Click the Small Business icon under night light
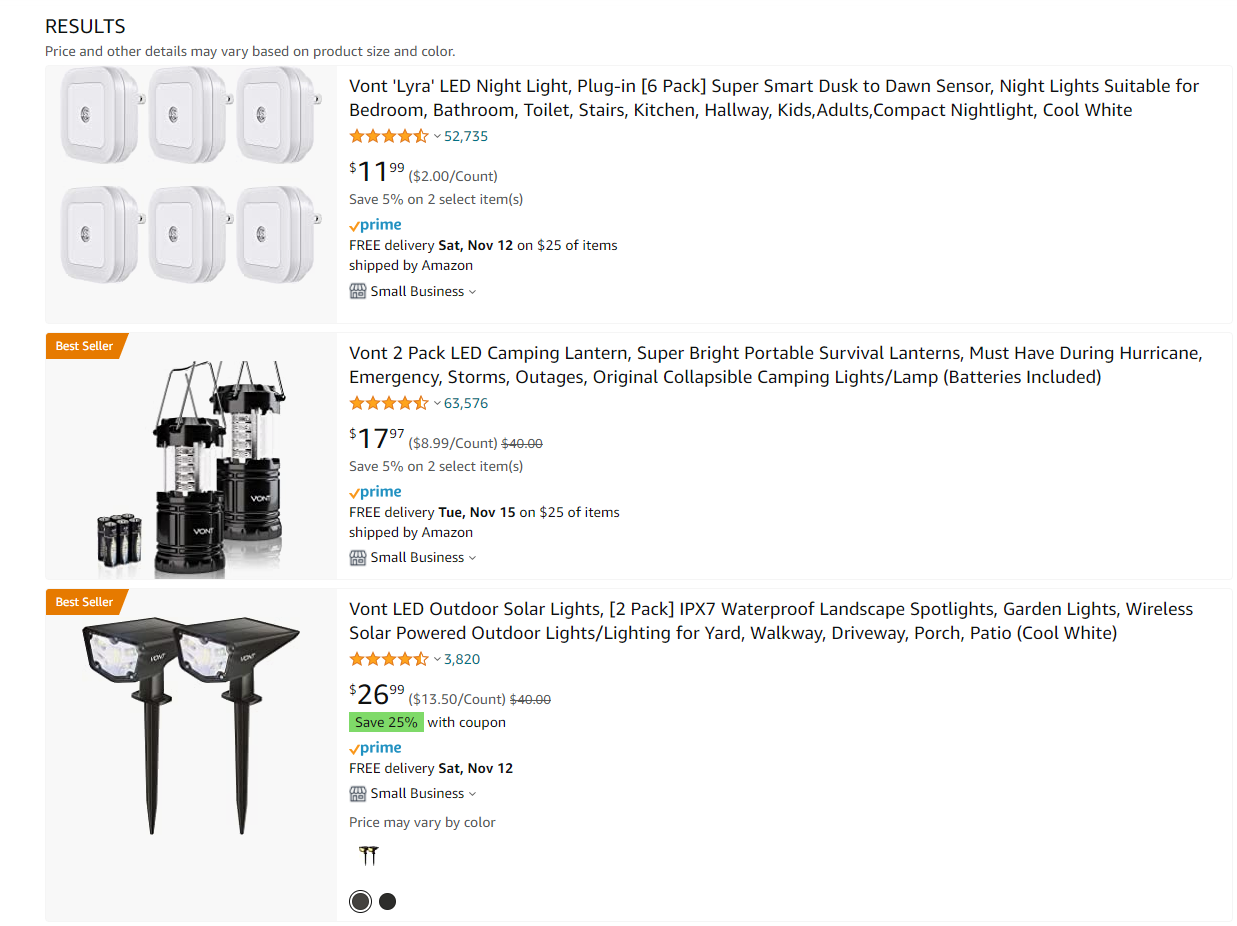 (358, 291)
